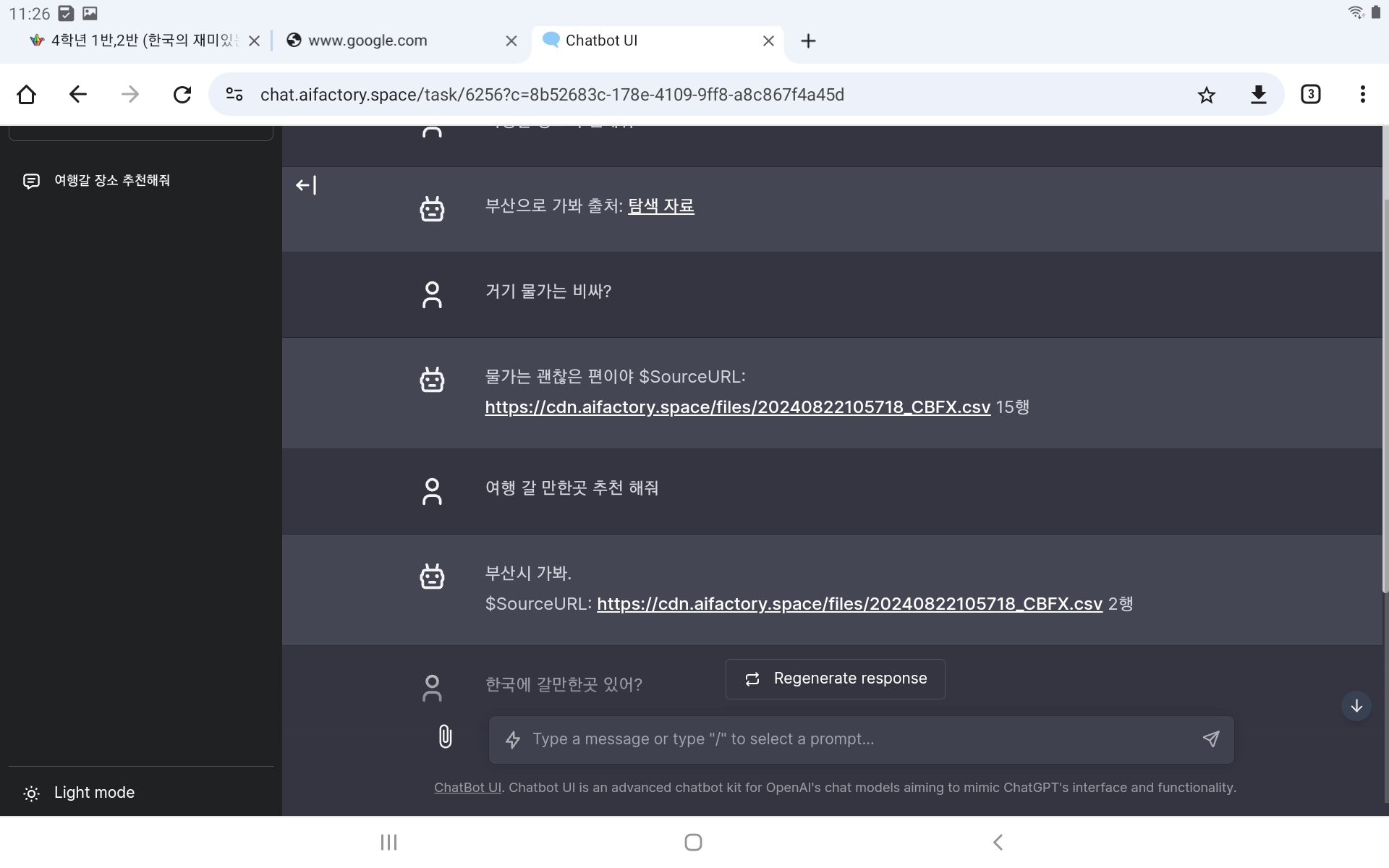The width and height of the screenshot is (1389, 868).
Task: Switch to the www.google.com tab
Action: (x=368, y=41)
